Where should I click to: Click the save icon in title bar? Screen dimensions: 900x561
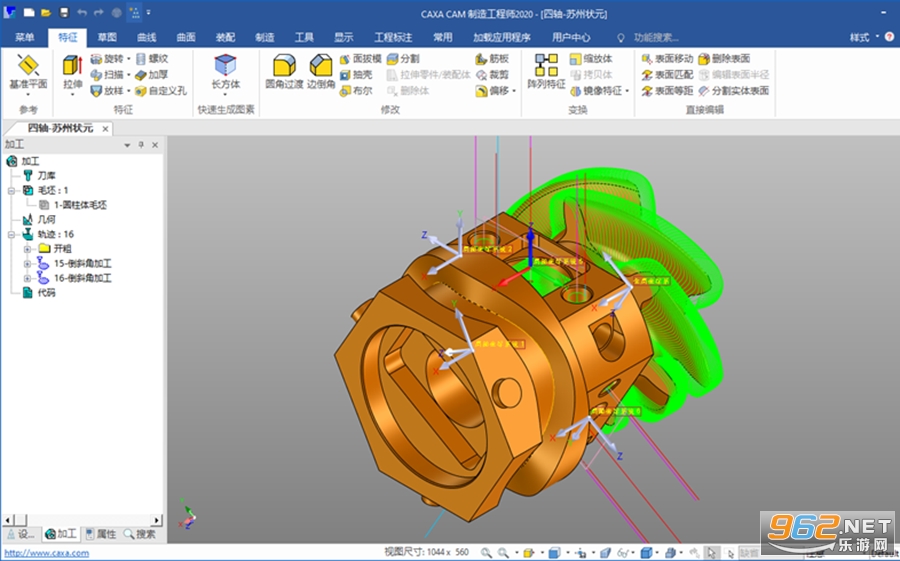(x=64, y=13)
